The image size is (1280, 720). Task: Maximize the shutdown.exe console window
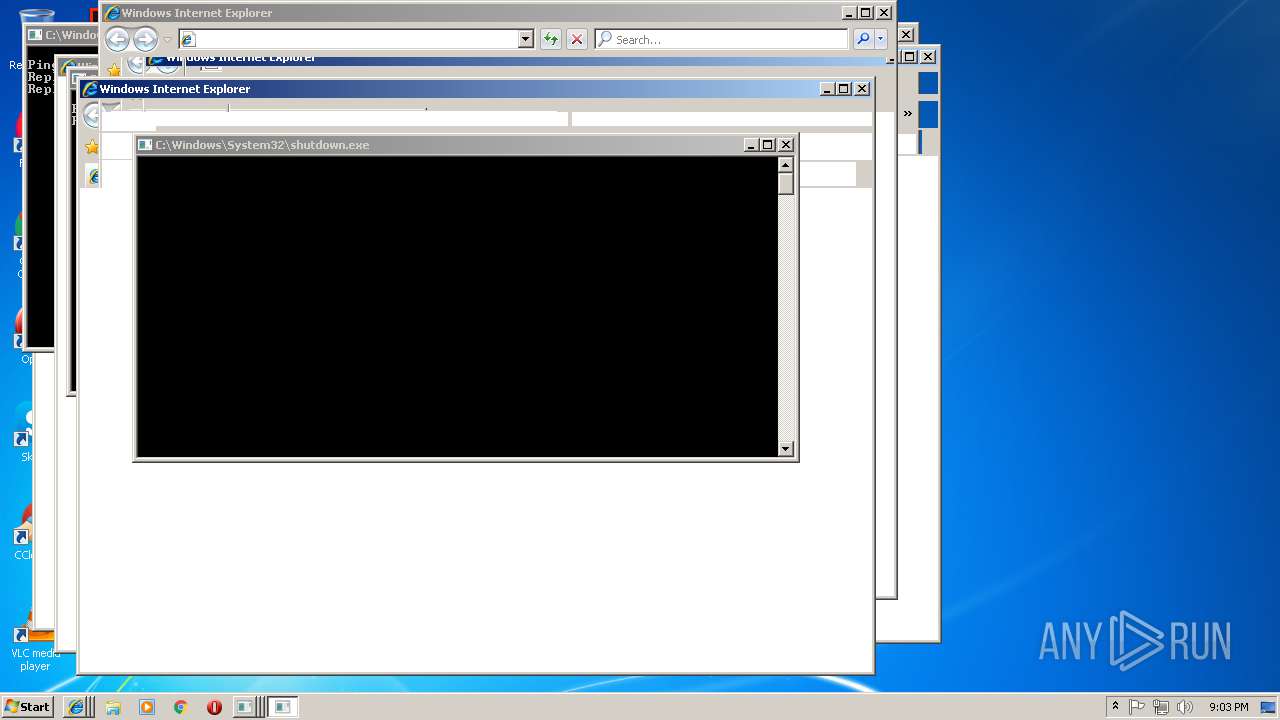coord(768,145)
